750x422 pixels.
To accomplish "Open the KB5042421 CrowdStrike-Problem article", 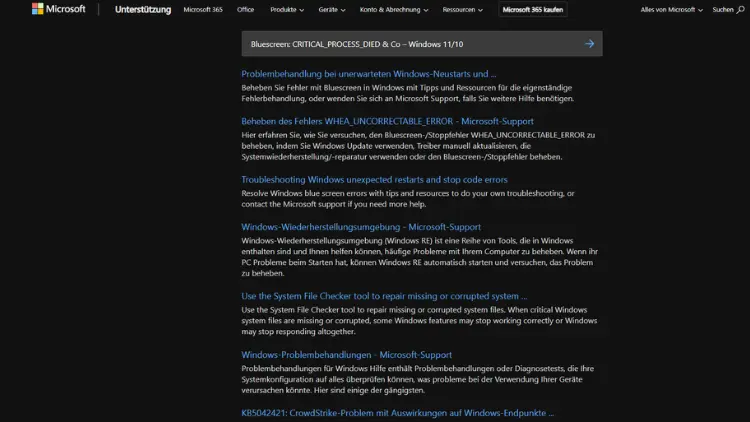I will click(397, 413).
